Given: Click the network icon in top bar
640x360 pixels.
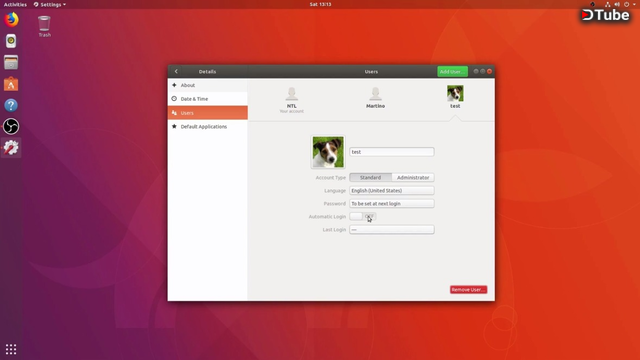Looking at the screenshot, I should click(607, 4).
